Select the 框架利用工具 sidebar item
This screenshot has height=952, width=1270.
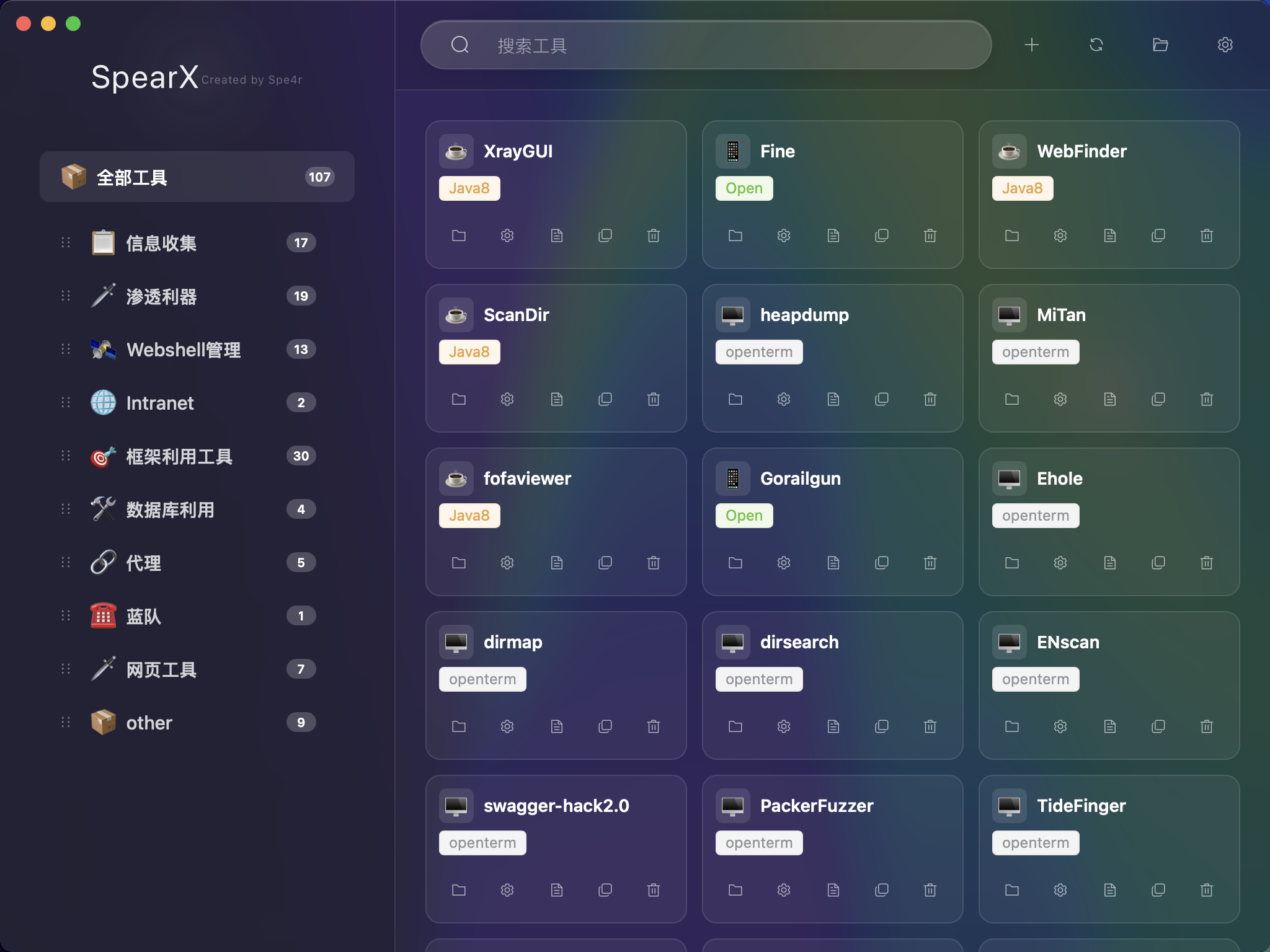point(179,456)
